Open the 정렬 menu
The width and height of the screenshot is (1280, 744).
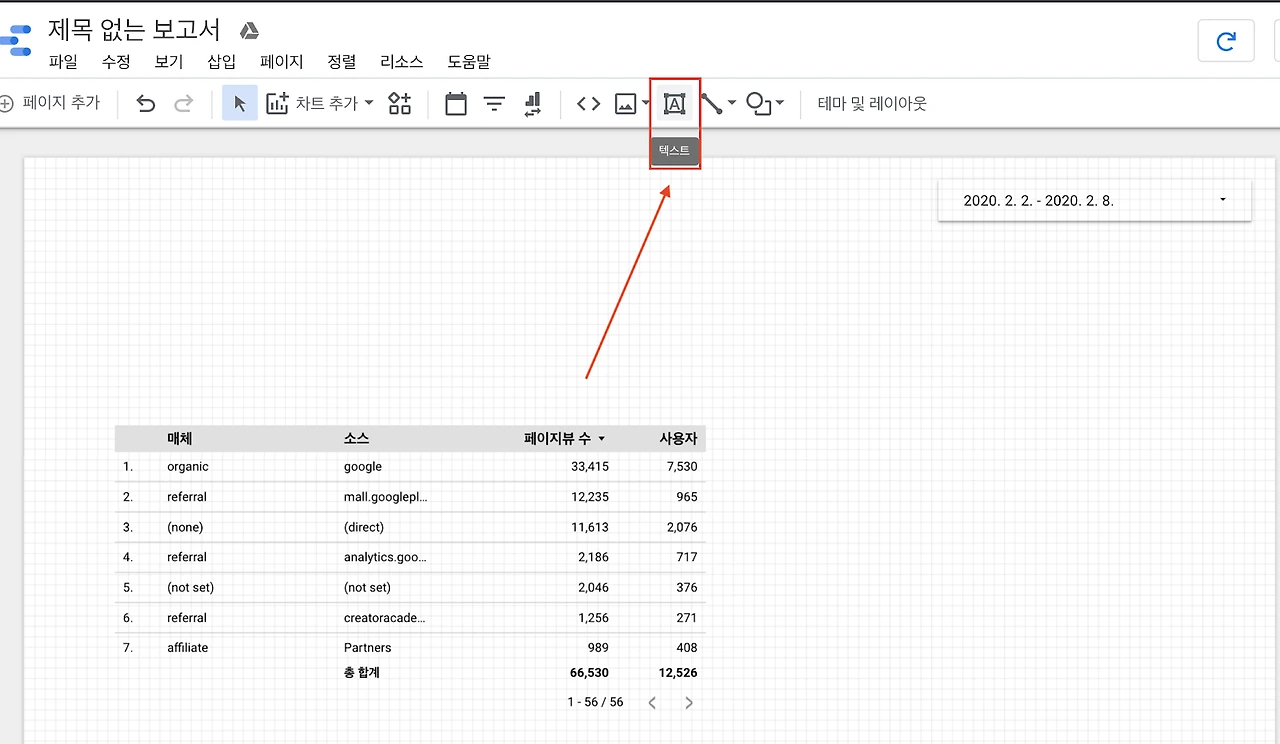click(342, 62)
